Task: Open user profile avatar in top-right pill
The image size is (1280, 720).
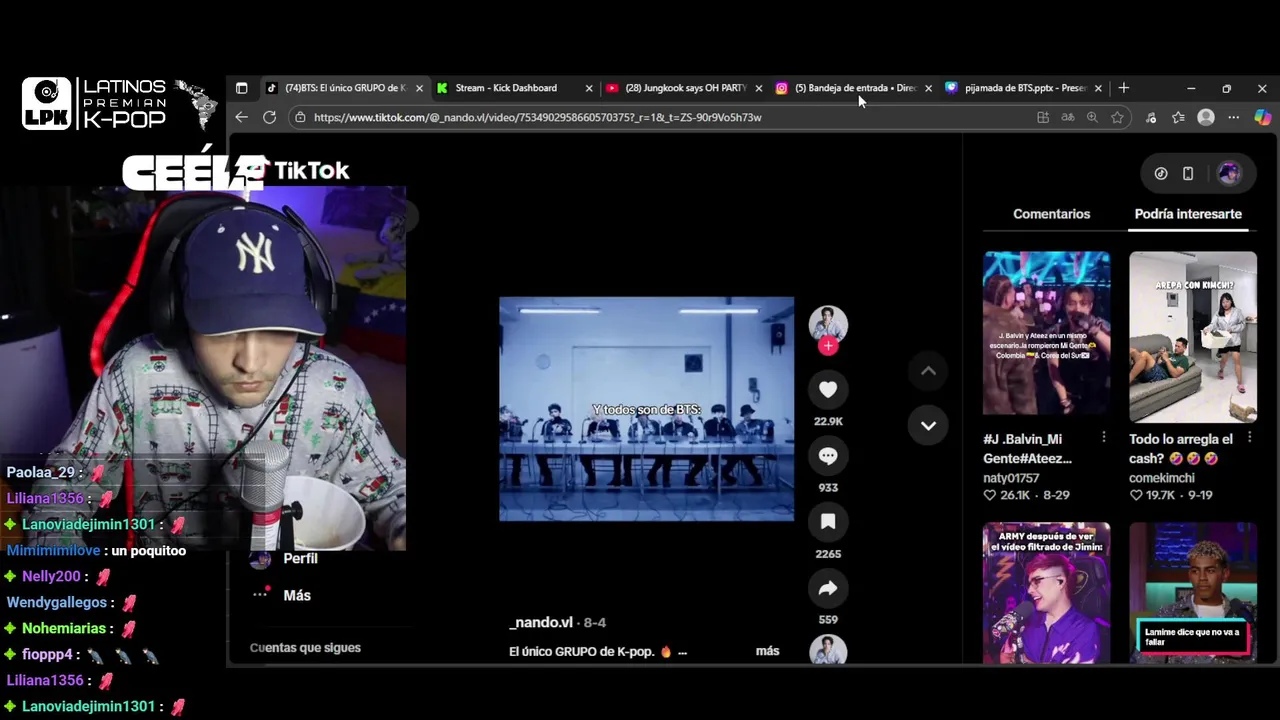Action: pyautogui.click(x=1229, y=174)
